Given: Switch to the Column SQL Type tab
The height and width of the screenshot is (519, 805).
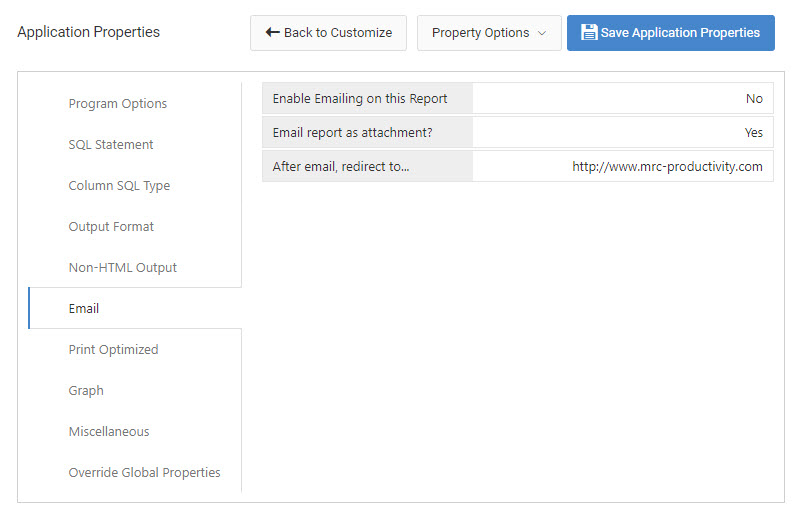Looking at the screenshot, I should 119,185.
